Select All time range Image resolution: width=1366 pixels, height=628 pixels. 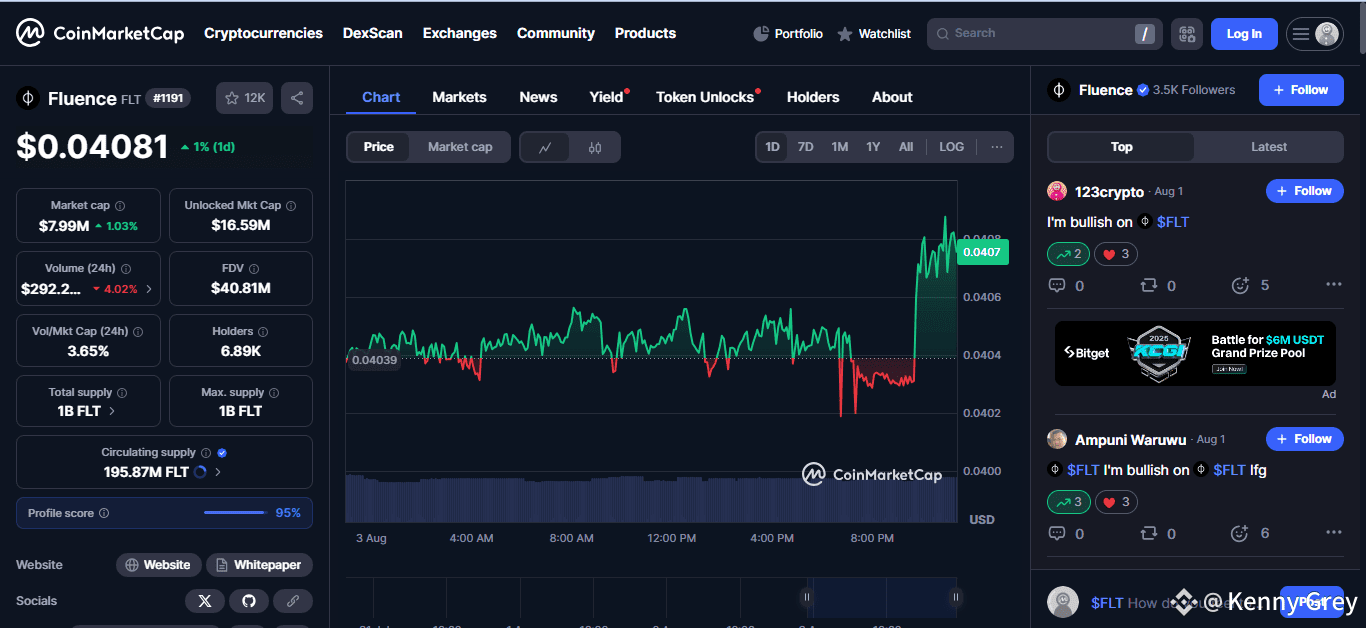[x=906, y=147]
